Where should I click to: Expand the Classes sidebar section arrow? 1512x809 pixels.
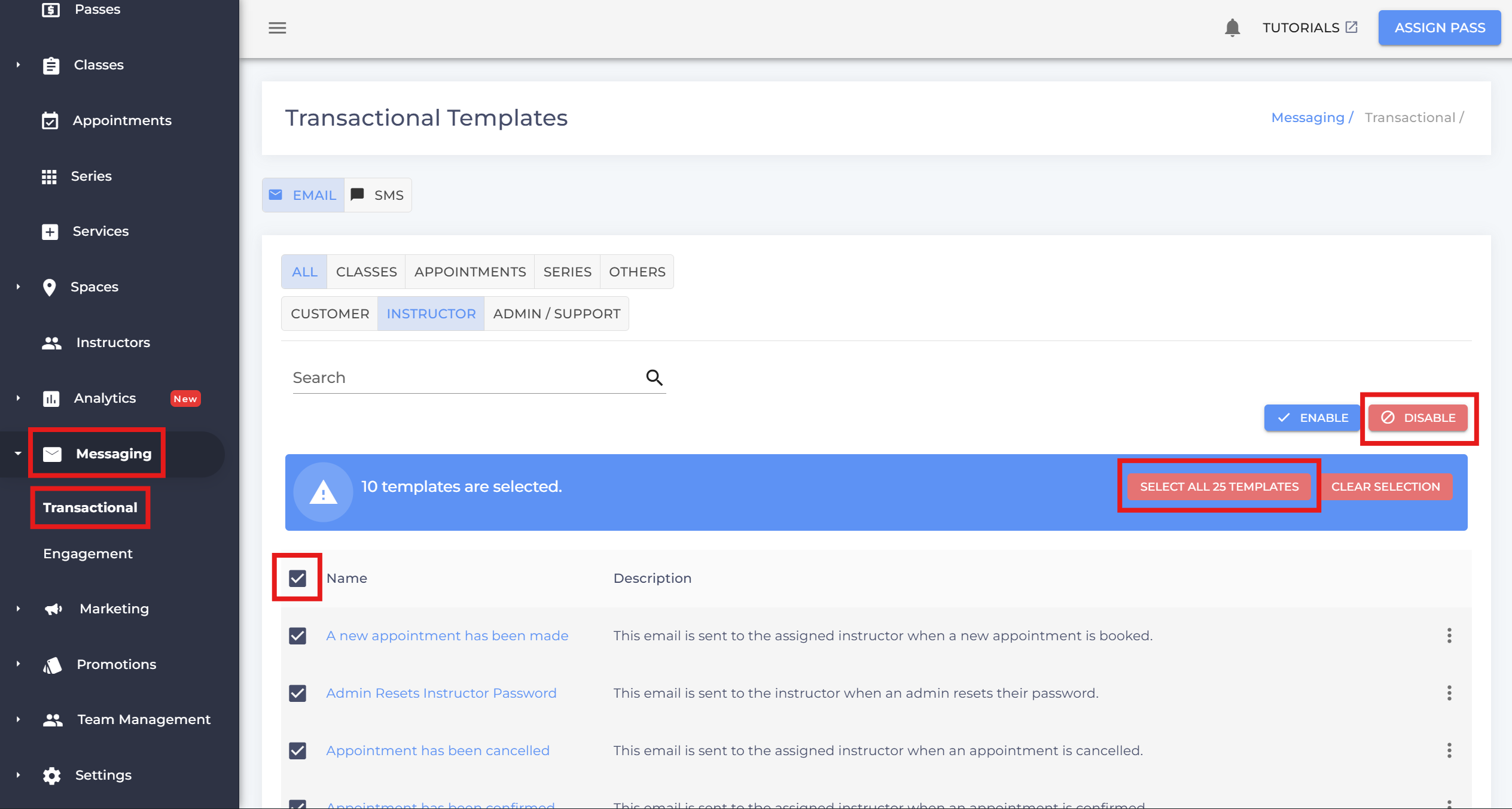coord(18,65)
